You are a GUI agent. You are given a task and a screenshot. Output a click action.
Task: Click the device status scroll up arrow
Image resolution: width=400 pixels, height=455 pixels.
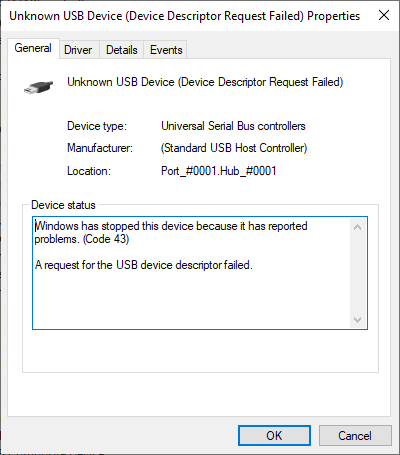pyautogui.click(x=358, y=227)
